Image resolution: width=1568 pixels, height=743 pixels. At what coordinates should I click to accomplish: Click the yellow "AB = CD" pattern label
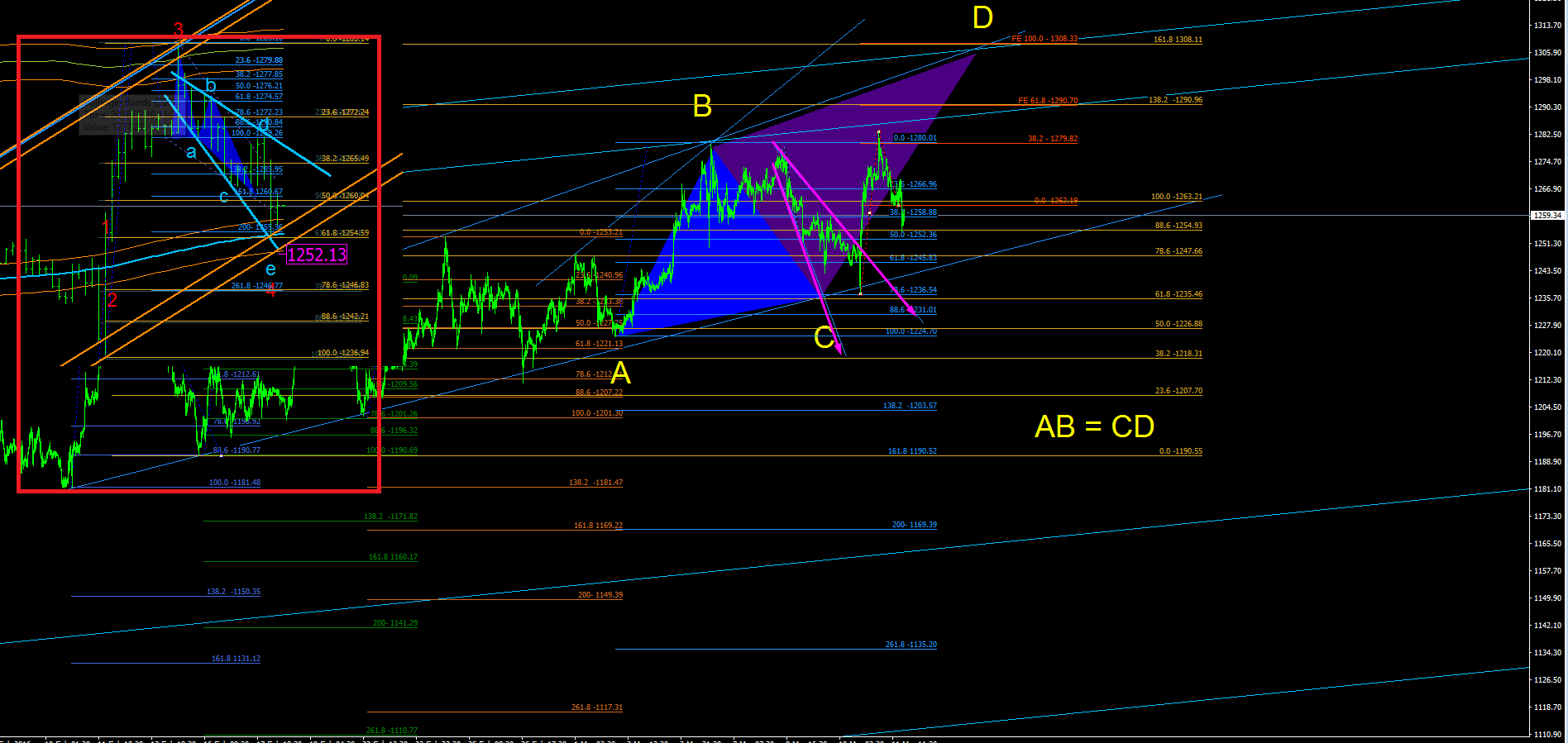tap(1094, 426)
